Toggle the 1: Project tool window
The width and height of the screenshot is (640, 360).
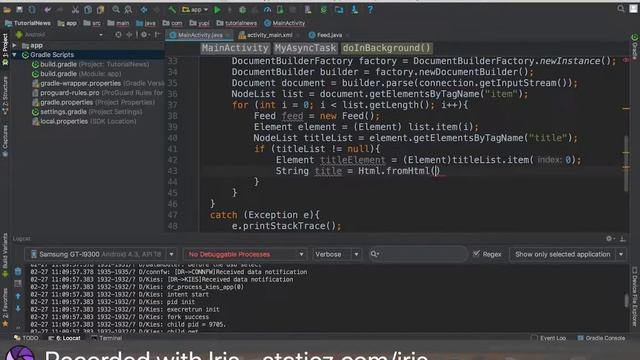coord(5,49)
